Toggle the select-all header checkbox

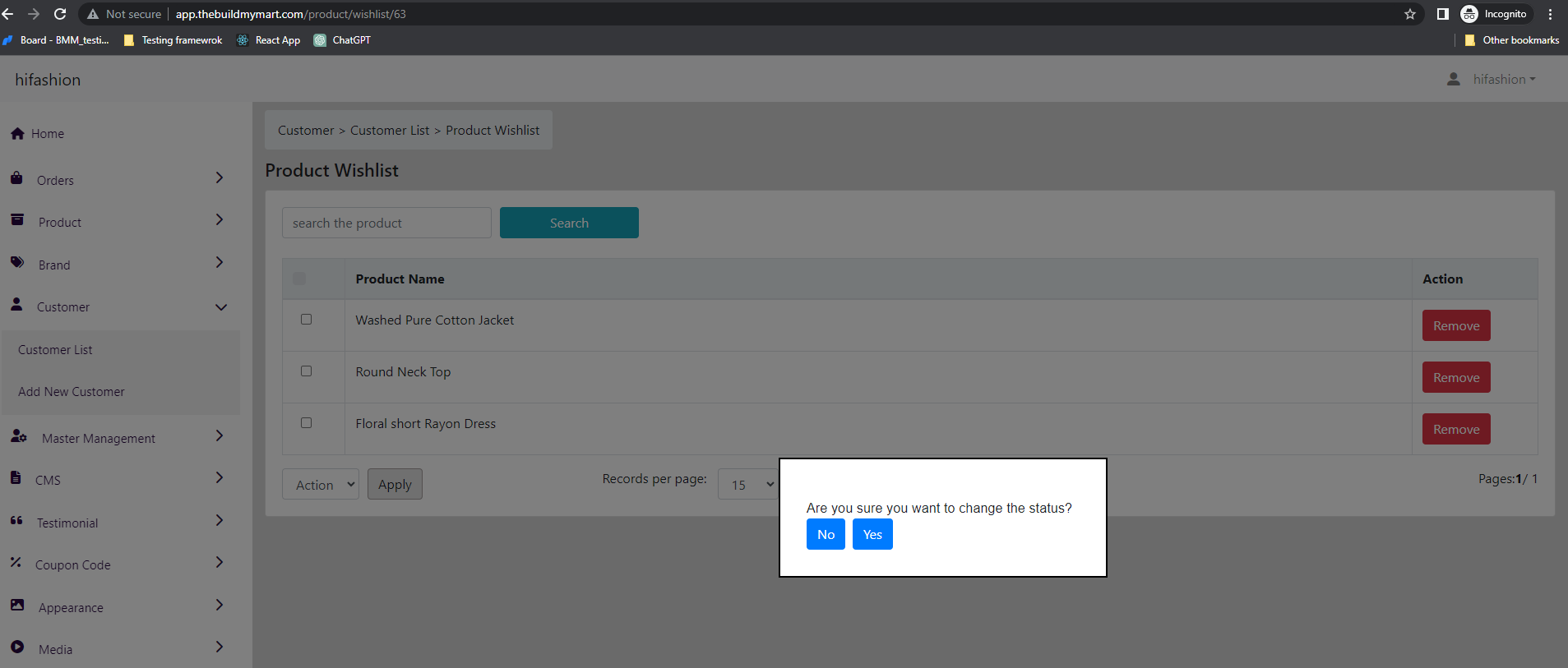[x=299, y=279]
